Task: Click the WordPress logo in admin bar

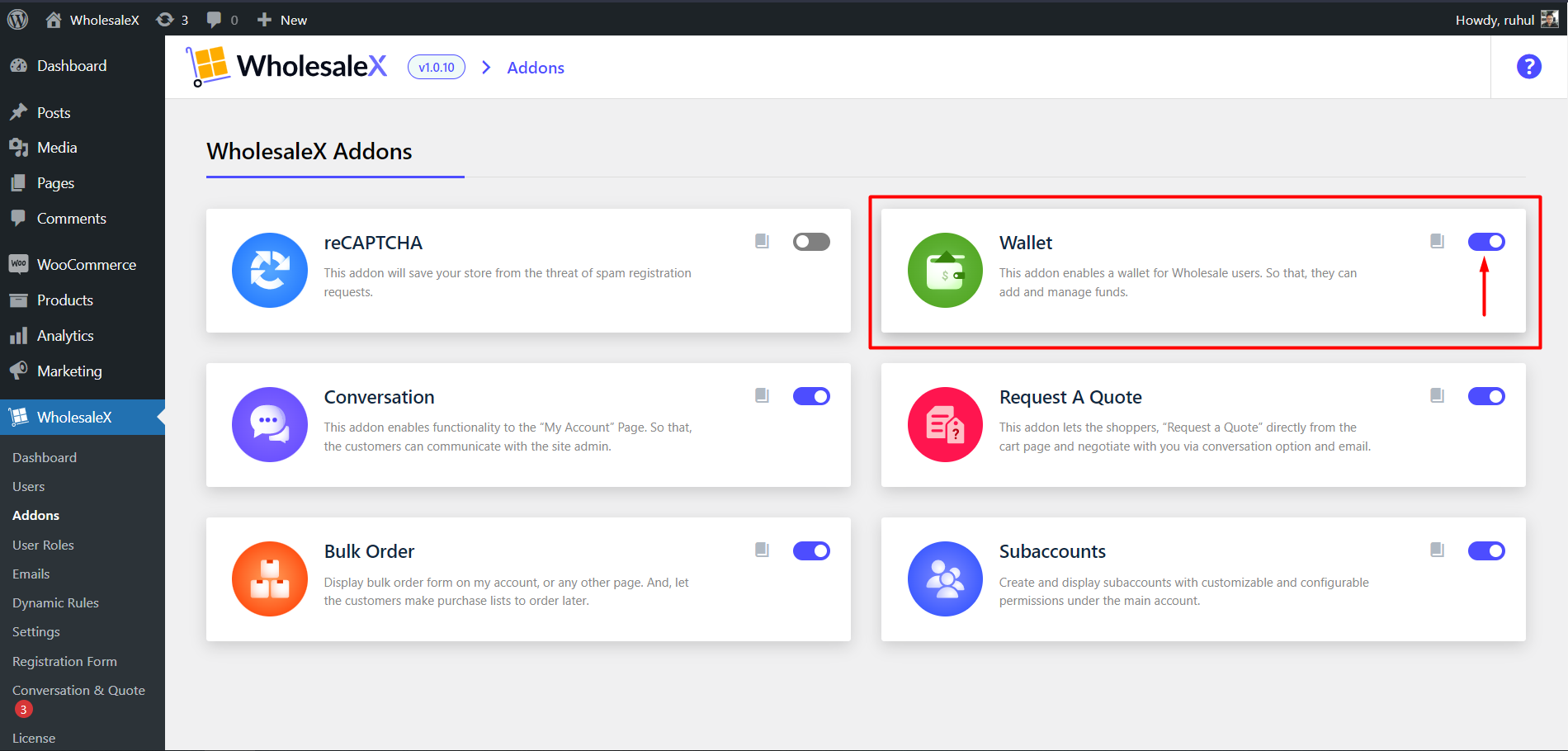Action: pos(17,20)
